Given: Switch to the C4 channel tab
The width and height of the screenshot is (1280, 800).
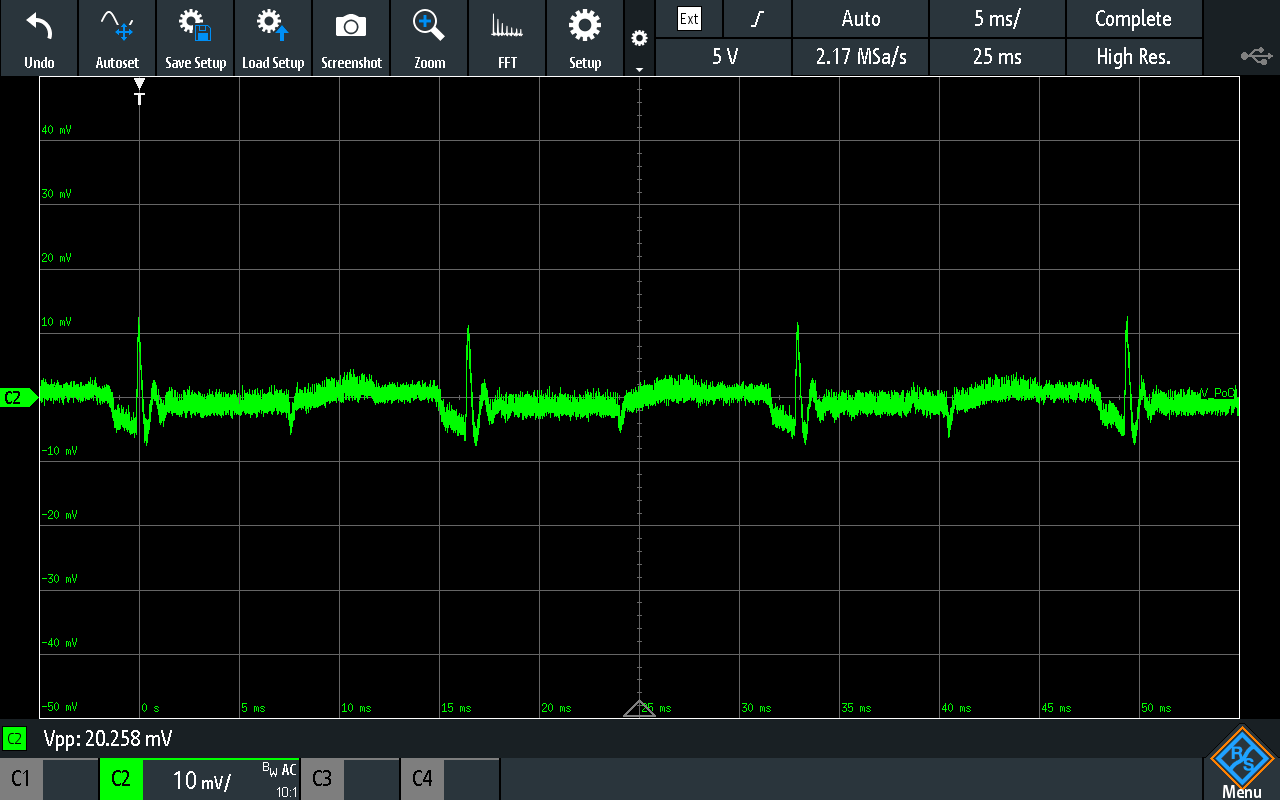Looking at the screenshot, I should click(x=421, y=778).
